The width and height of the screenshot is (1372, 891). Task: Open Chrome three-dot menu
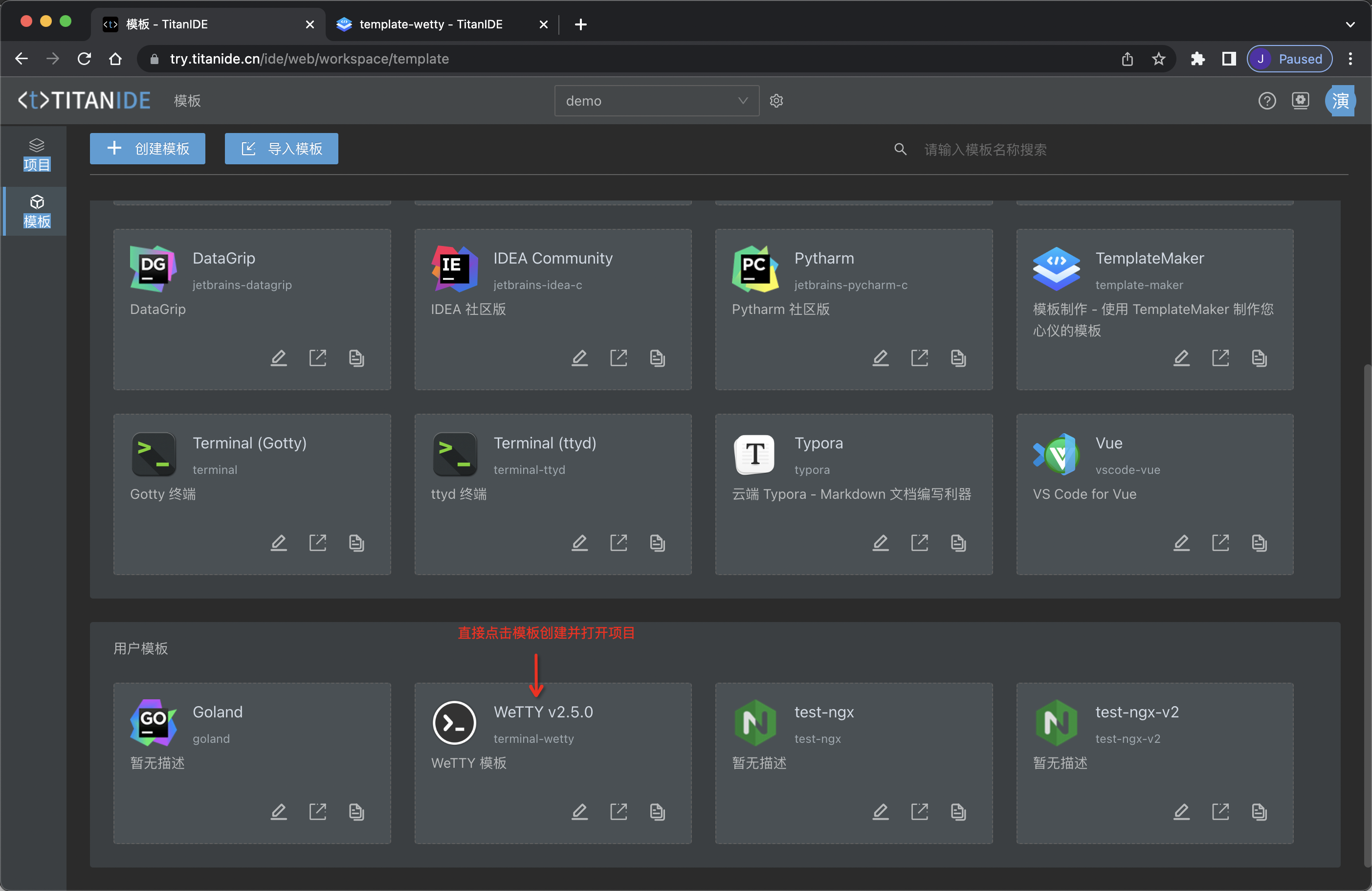point(1350,59)
